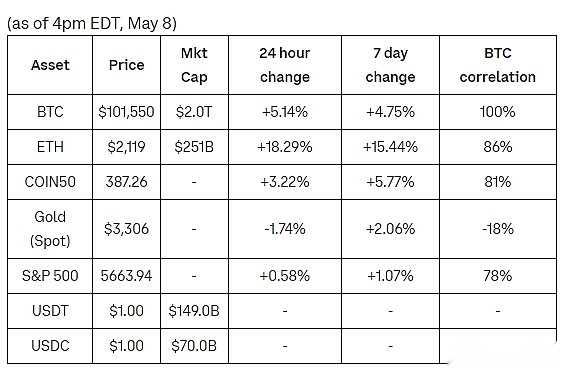Select the 24 hour change header
Viewport: 567px width, 376px height.
click(x=285, y=65)
